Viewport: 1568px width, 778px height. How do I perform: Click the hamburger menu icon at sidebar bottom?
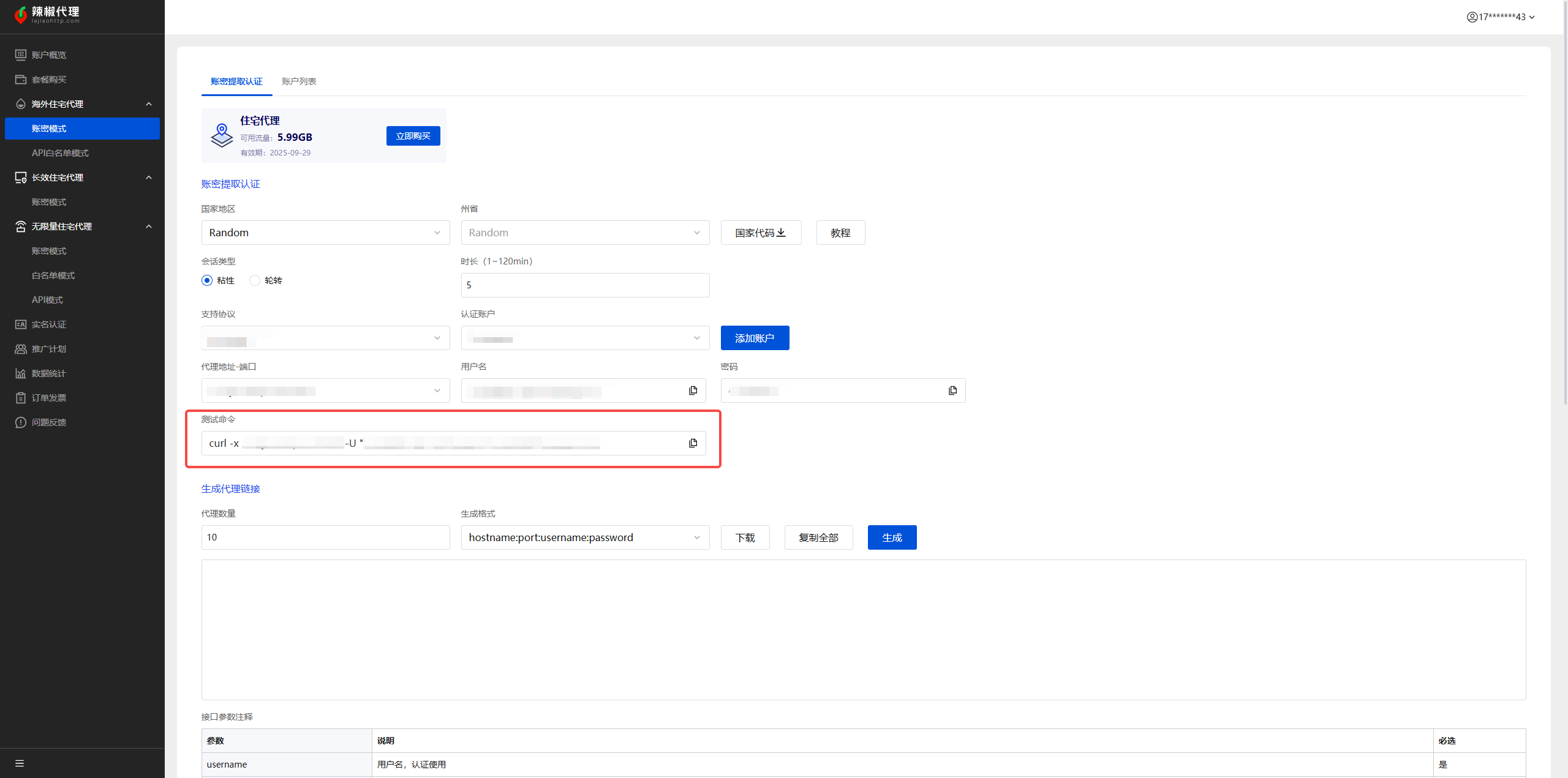click(x=20, y=763)
